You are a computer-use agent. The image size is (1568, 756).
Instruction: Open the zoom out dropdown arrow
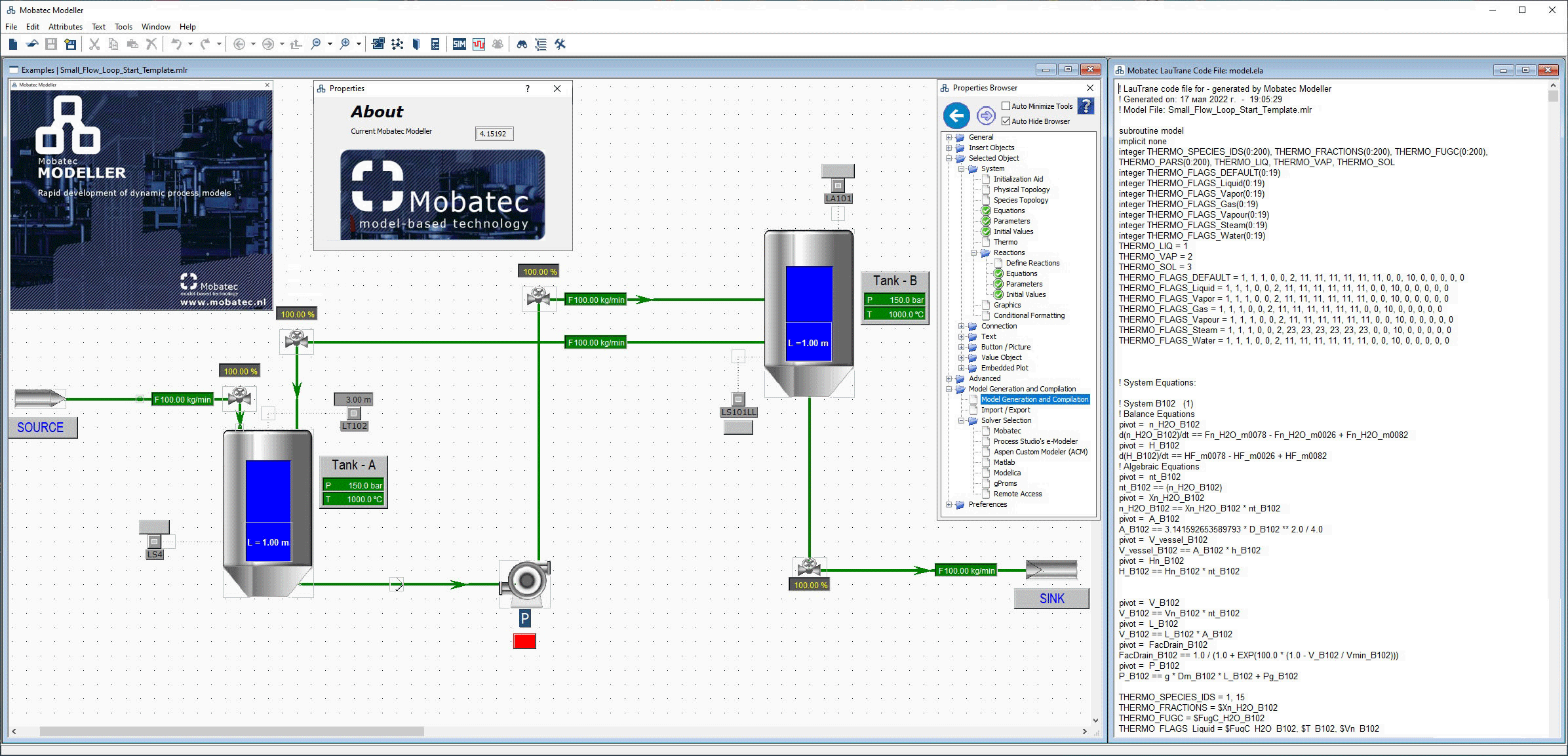coord(330,44)
